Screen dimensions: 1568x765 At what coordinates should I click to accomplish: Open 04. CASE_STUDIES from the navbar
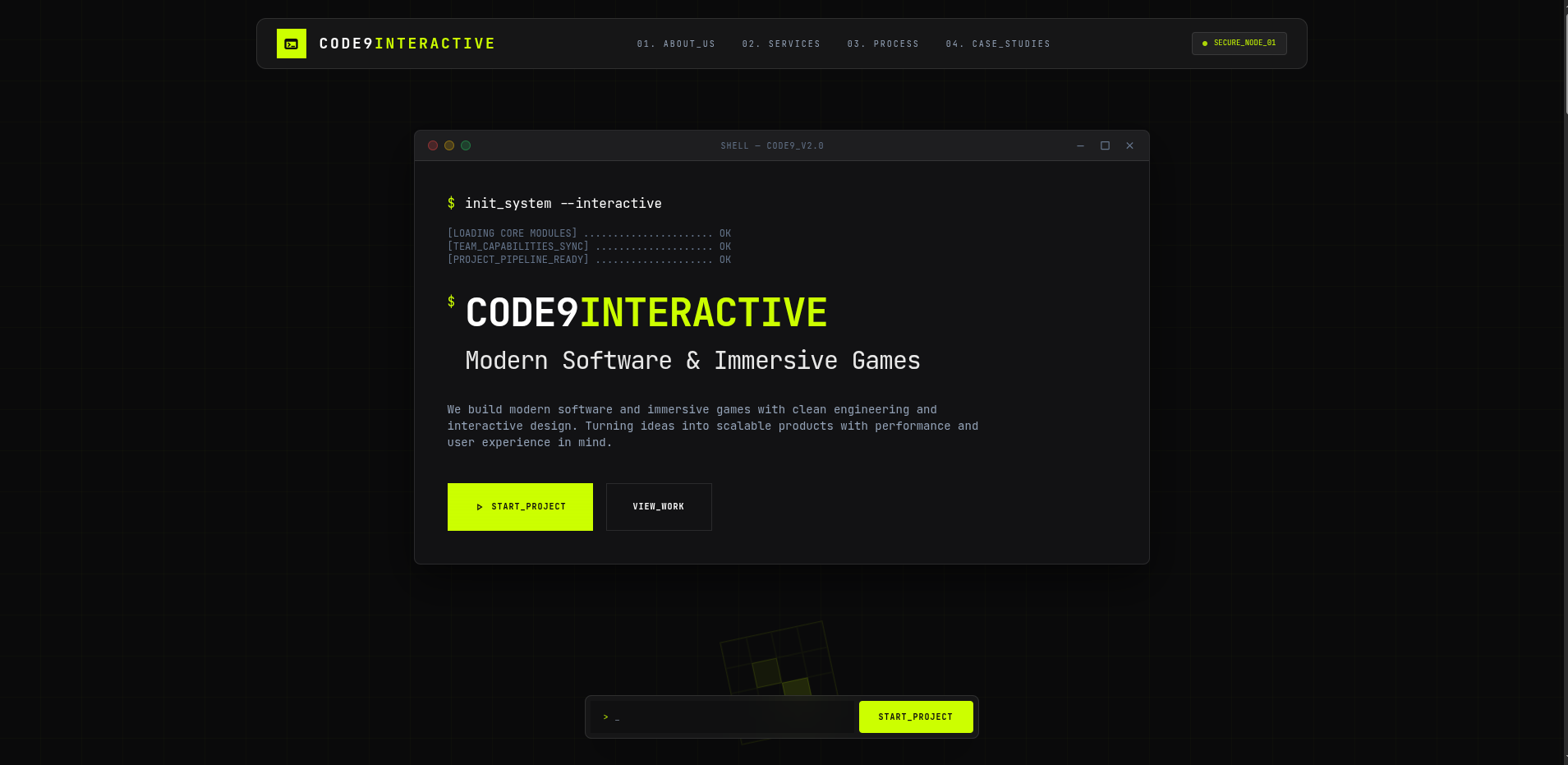click(999, 44)
